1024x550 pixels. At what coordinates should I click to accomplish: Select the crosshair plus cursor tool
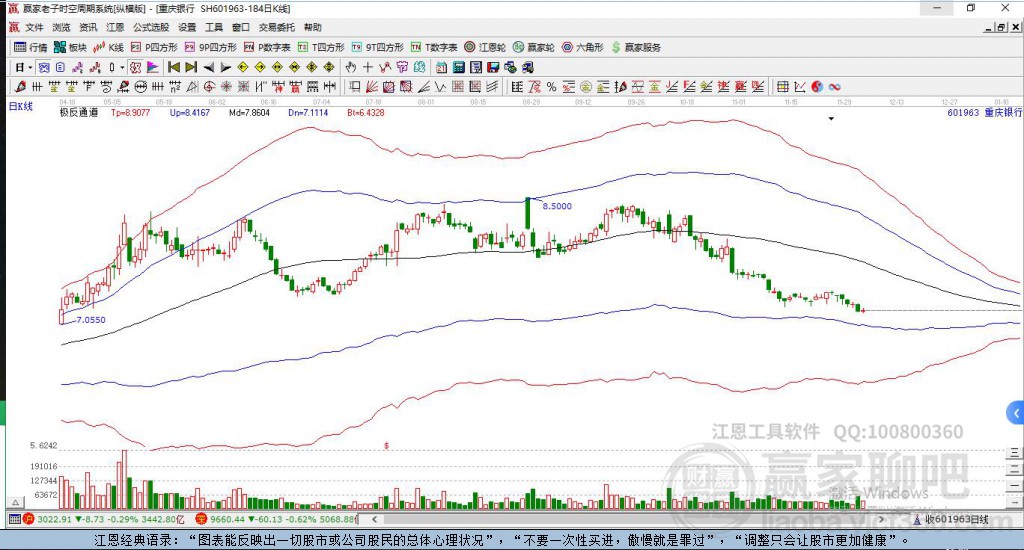point(368,67)
